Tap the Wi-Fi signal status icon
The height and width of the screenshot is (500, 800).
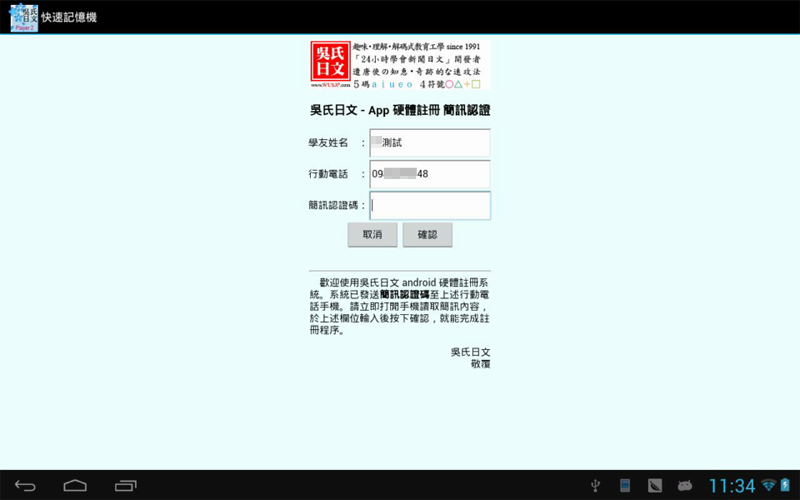(768, 485)
